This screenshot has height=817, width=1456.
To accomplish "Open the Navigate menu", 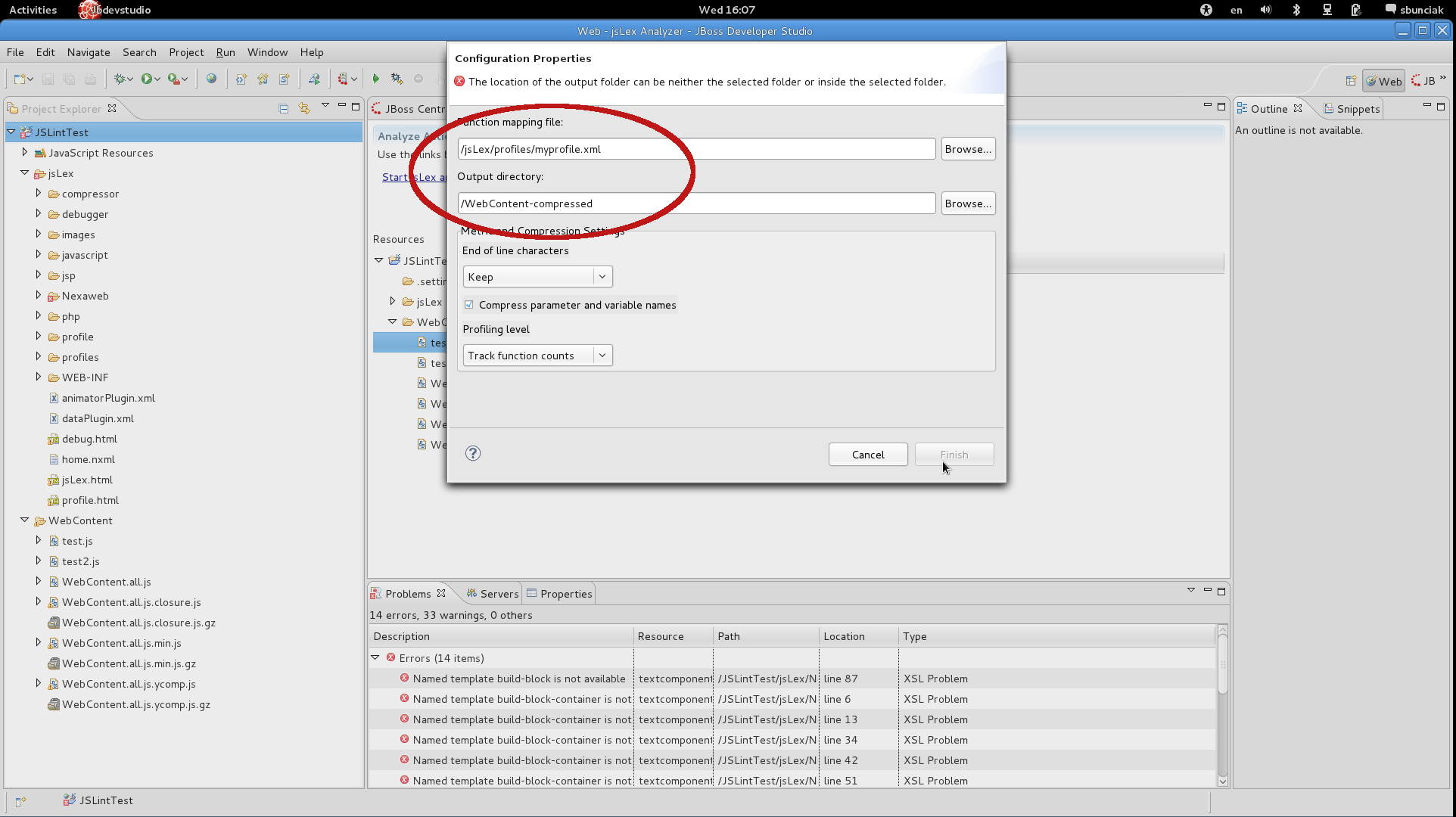I will [x=89, y=52].
